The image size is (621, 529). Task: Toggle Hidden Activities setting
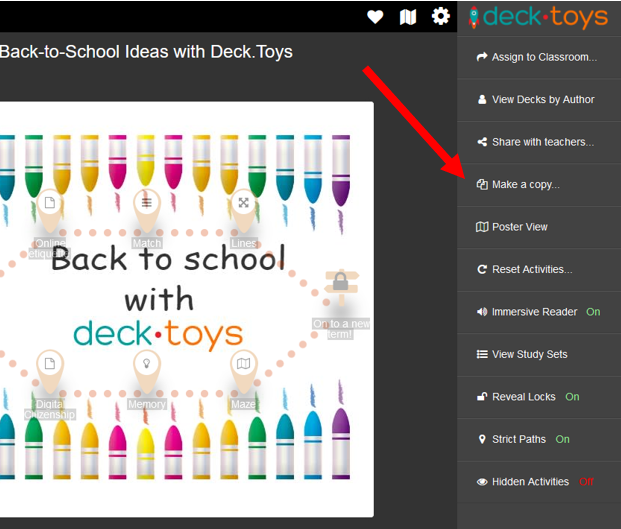click(539, 482)
